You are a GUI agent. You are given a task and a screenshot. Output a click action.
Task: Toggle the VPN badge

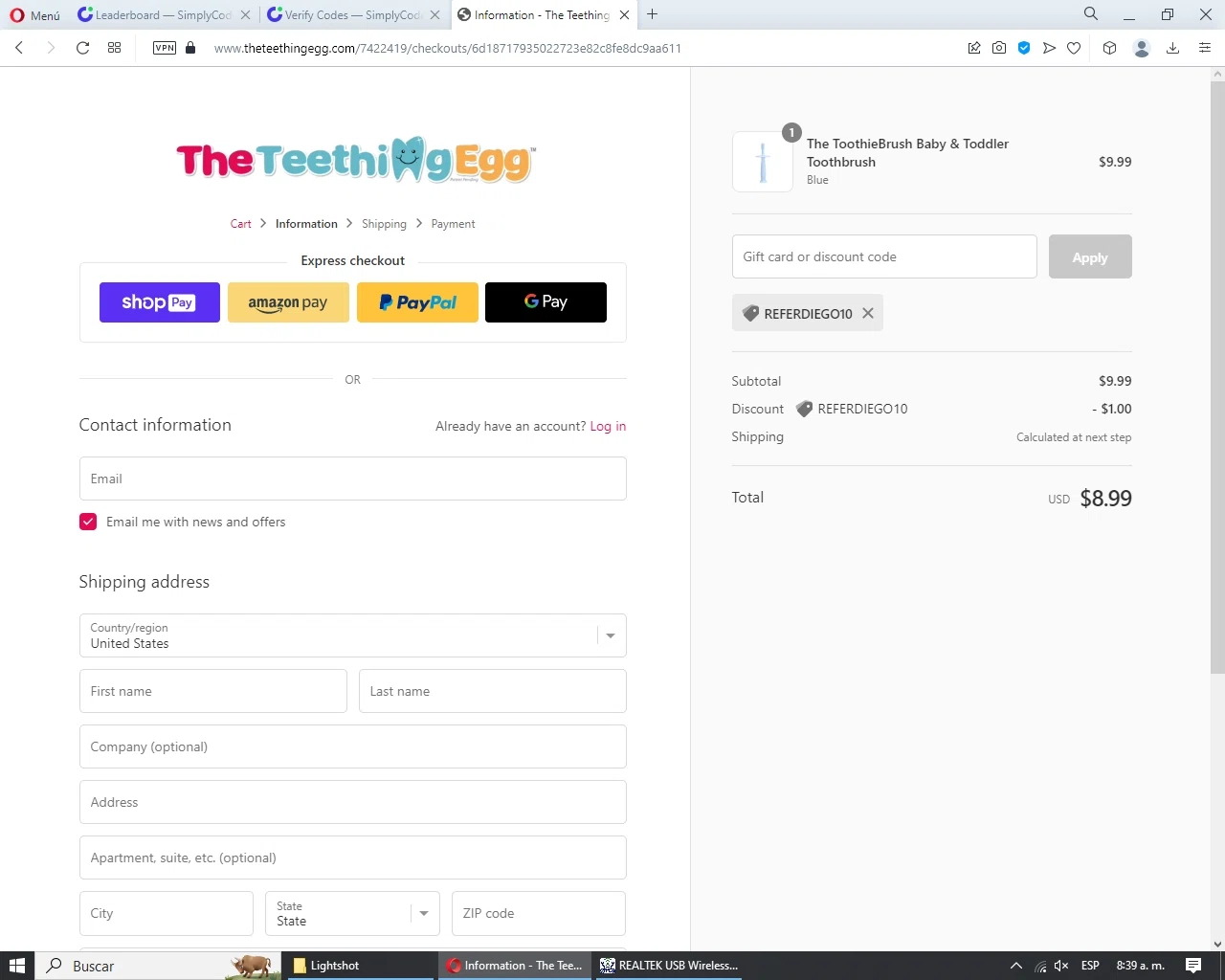(x=165, y=48)
